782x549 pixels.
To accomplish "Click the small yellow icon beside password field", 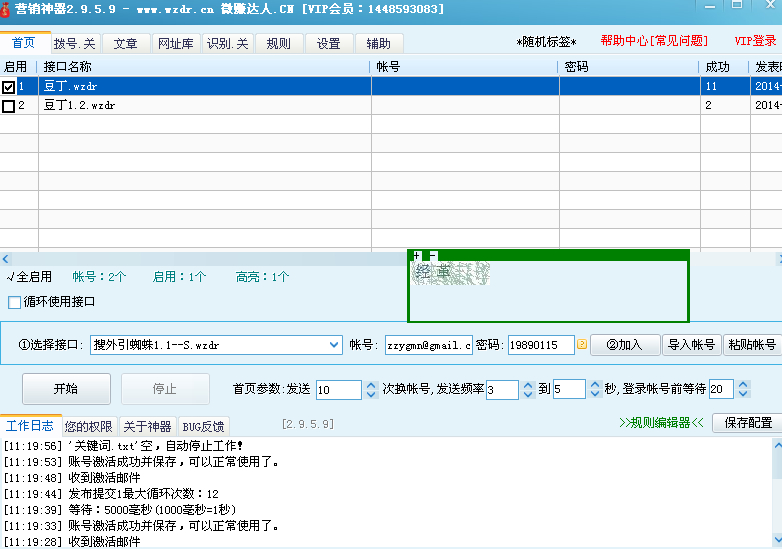I will pyautogui.click(x=582, y=344).
